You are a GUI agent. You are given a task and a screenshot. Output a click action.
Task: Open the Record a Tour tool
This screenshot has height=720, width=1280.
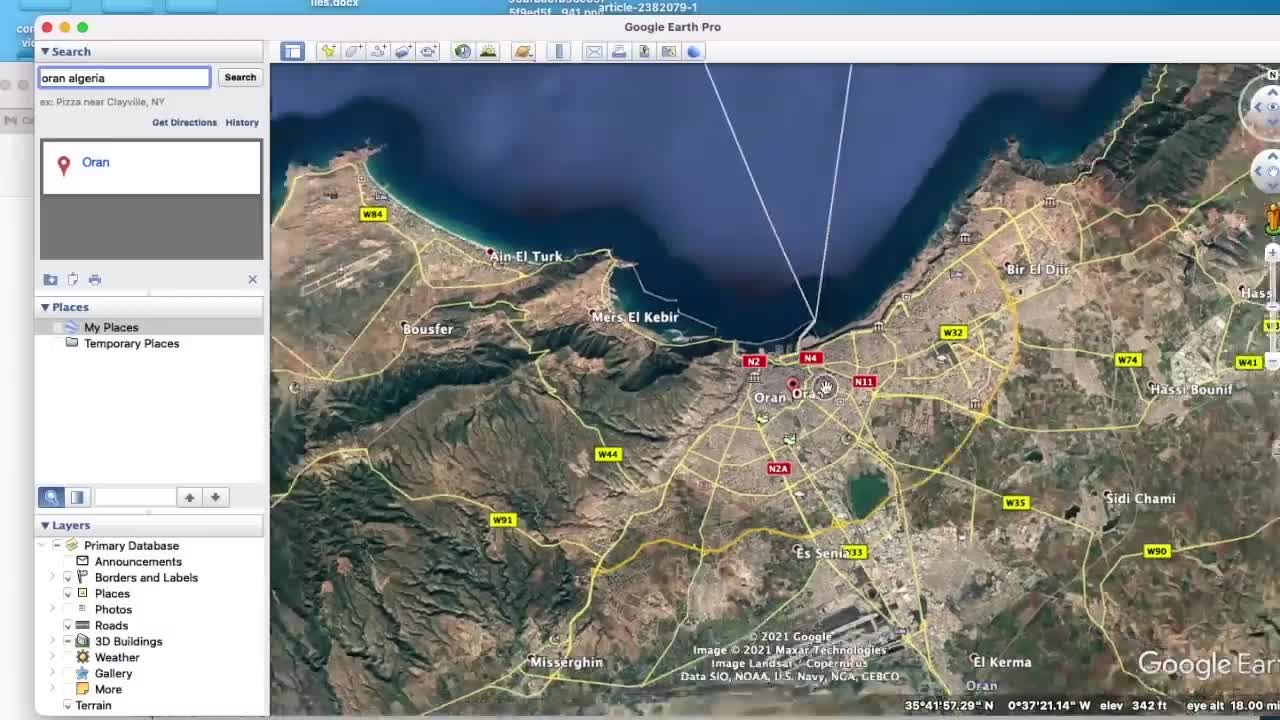(x=428, y=52)
